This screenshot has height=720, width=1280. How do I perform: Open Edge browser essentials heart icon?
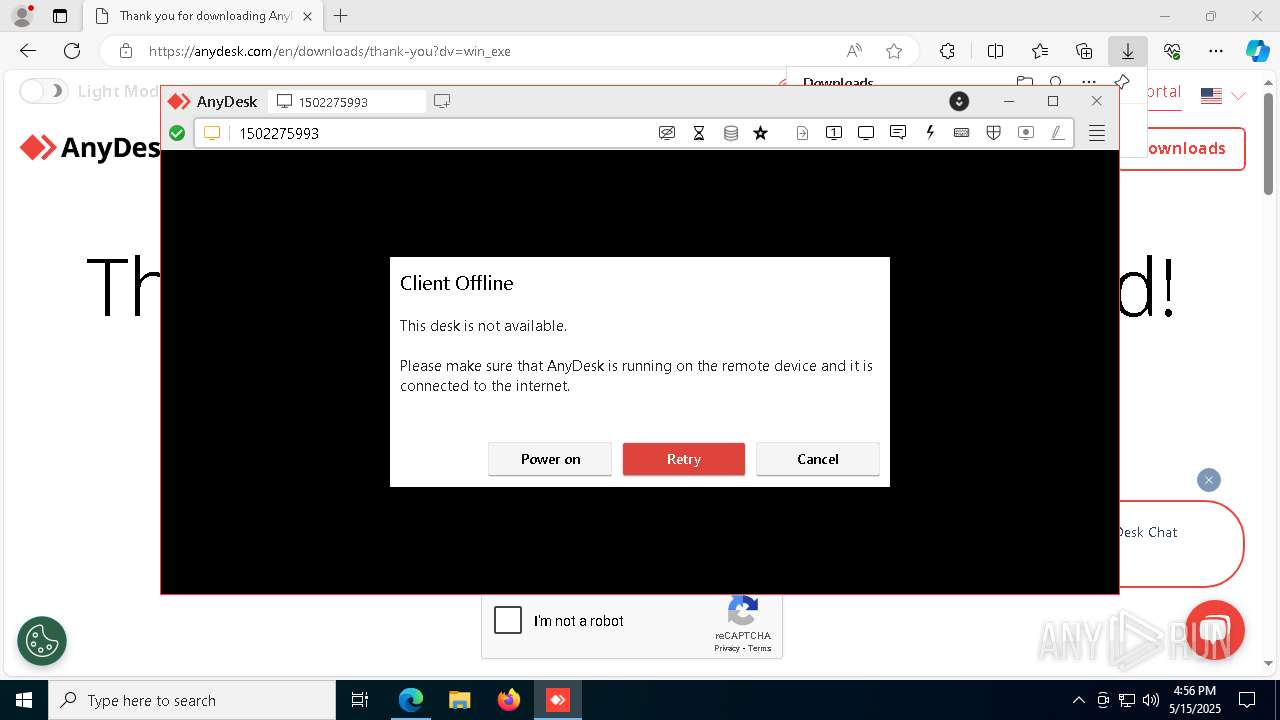tap(1172, 51)
